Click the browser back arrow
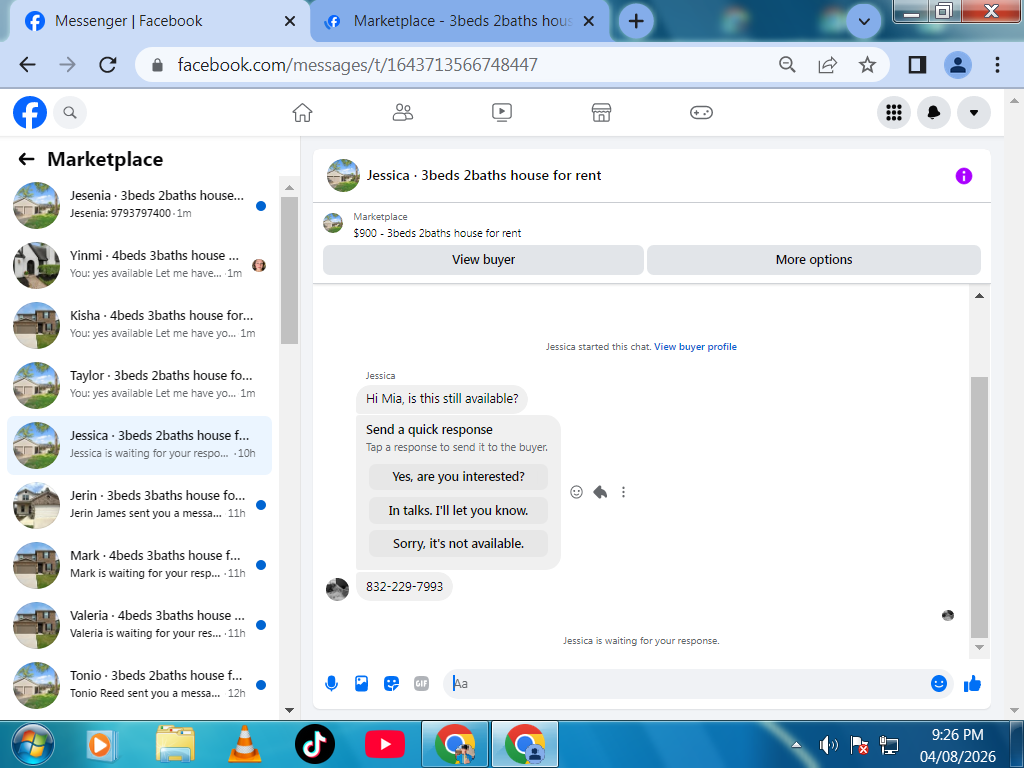Image resolution: width=1024 pixels, height=768 pixels. click(27, 65)
